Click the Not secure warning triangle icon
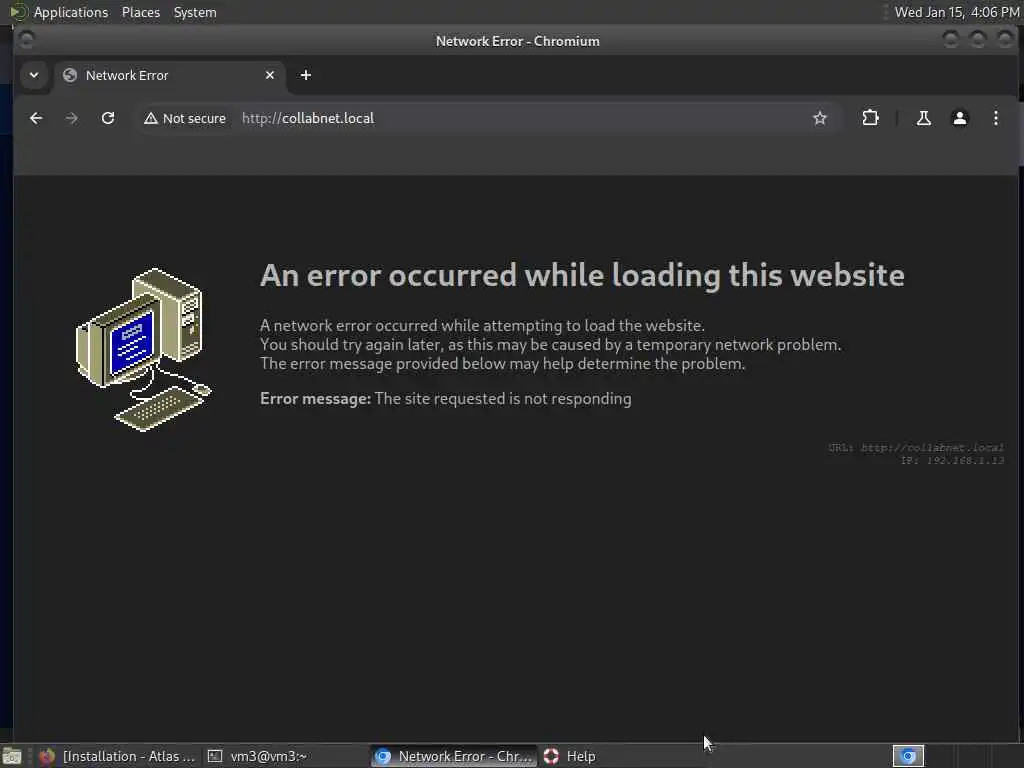This screenshot has height=768, width=1024. [x=151, y=118]
